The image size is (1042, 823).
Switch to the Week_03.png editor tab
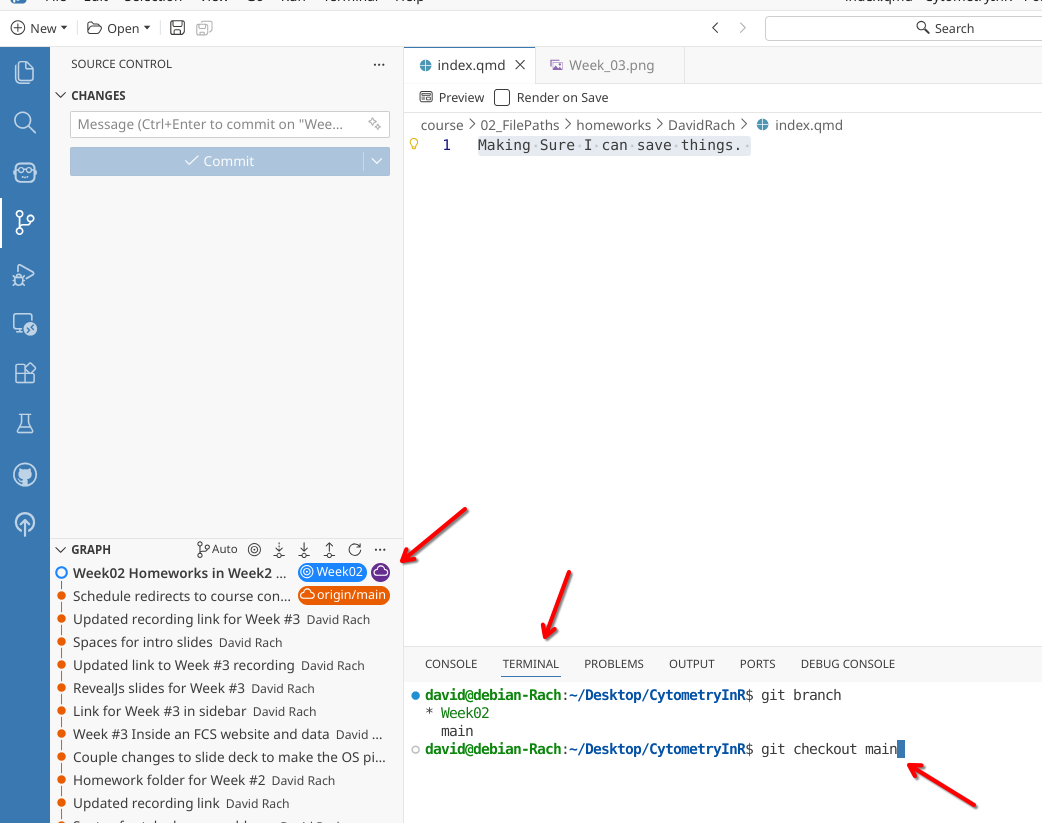click(x=611, y=65)
